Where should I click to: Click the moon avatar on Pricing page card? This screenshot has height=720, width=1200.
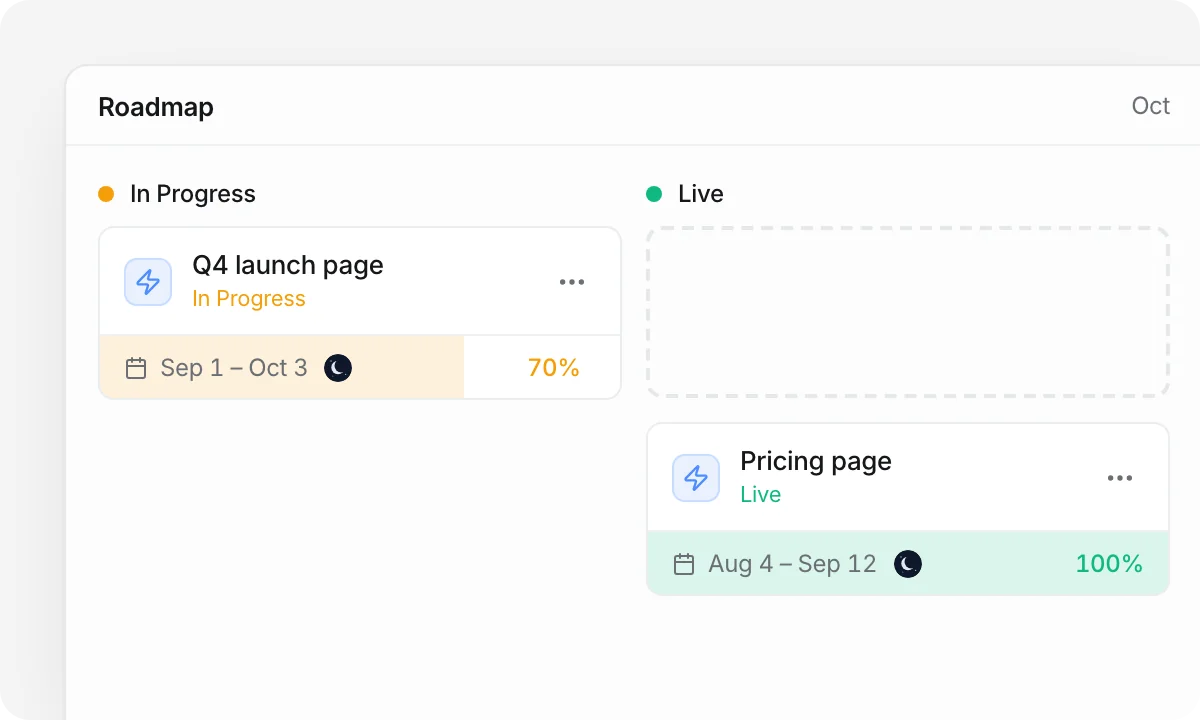pyautogui.click(x=908, y=564)
